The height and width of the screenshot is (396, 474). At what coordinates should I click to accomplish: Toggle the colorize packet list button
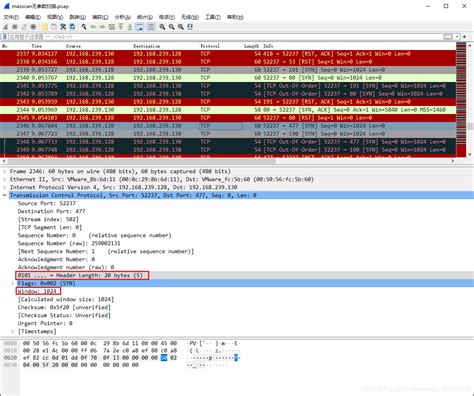point(151,27)
